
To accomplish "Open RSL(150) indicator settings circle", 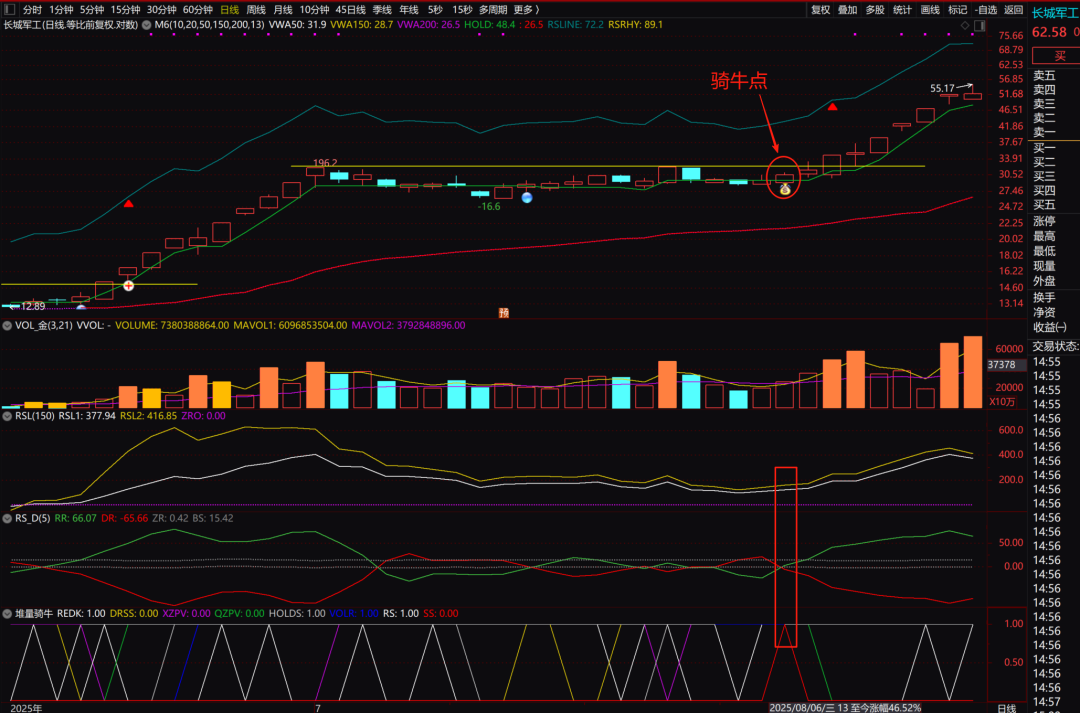I will pos(7,416).
